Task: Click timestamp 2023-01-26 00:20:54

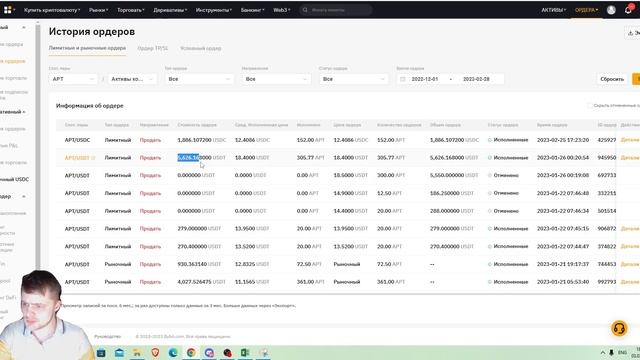Action: [x=563, y=158]
